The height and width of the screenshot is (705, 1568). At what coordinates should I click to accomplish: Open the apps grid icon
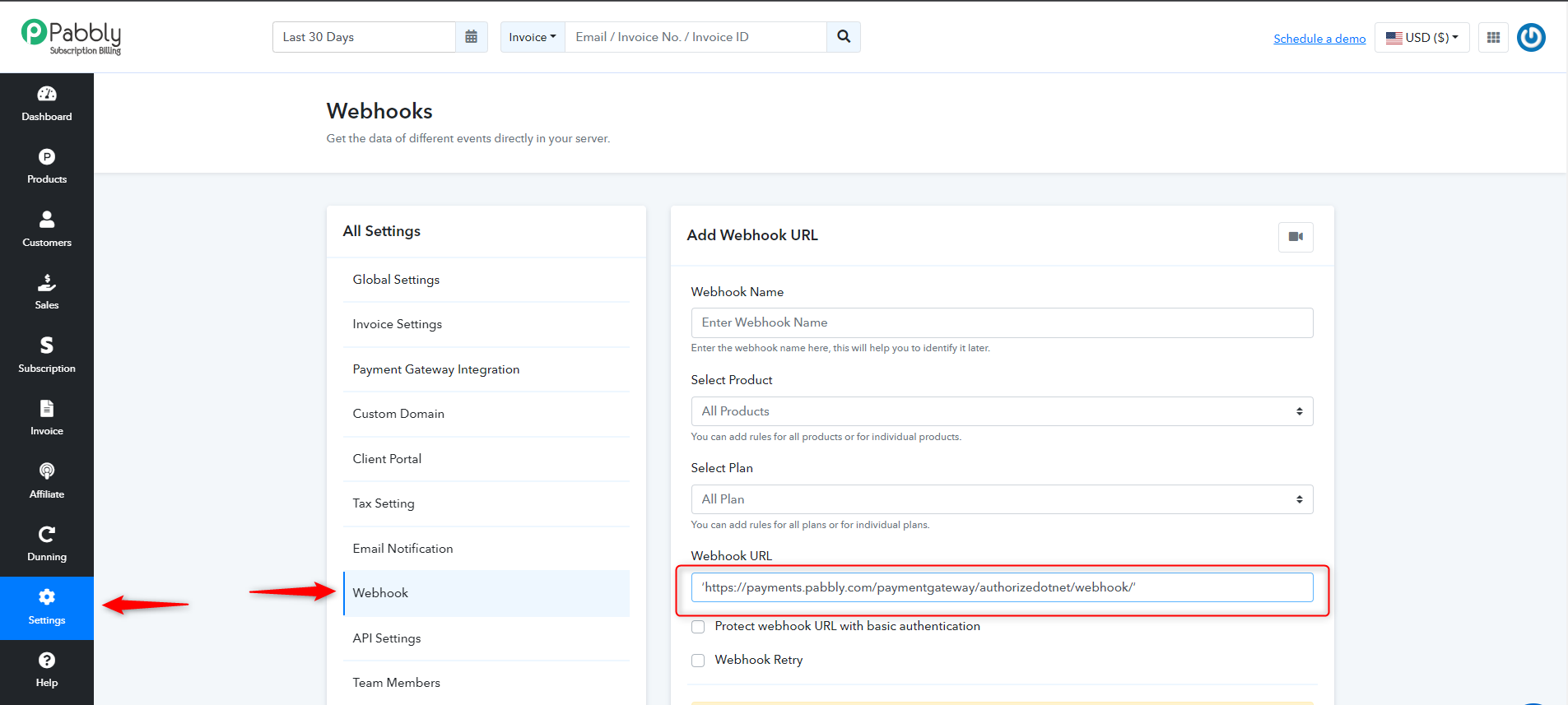tap(1493, 37)
